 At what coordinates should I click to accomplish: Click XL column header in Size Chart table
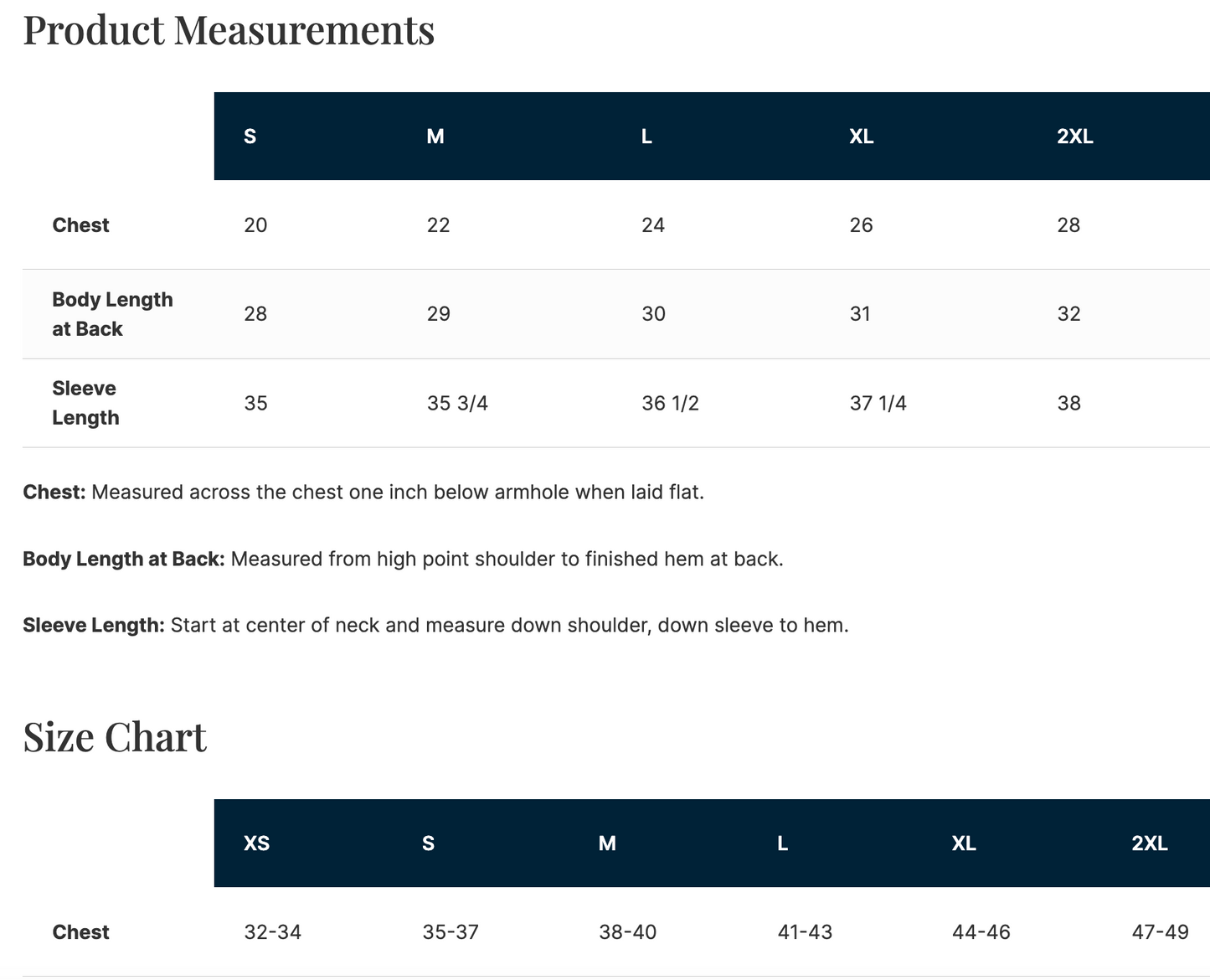pyautogui.click(x=964, y=843)
